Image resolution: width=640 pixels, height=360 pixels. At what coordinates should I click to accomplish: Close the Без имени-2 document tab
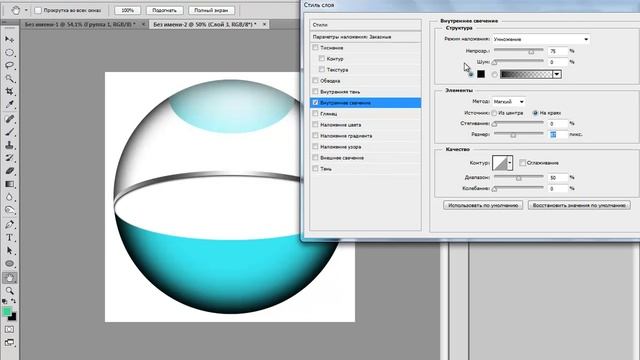pyautogui.click(x=264, y=24)
